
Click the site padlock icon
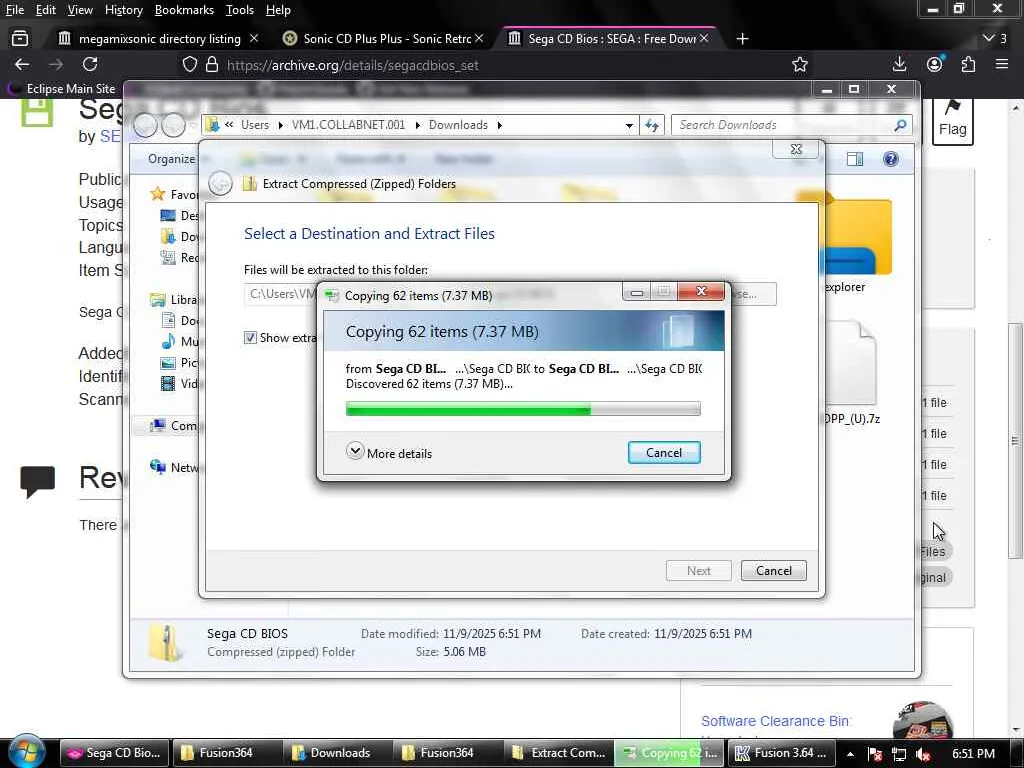212,65
